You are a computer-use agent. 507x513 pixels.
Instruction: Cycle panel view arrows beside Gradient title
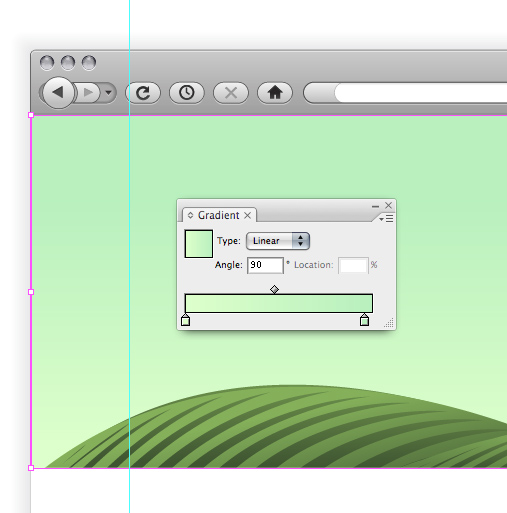point(190,215)
